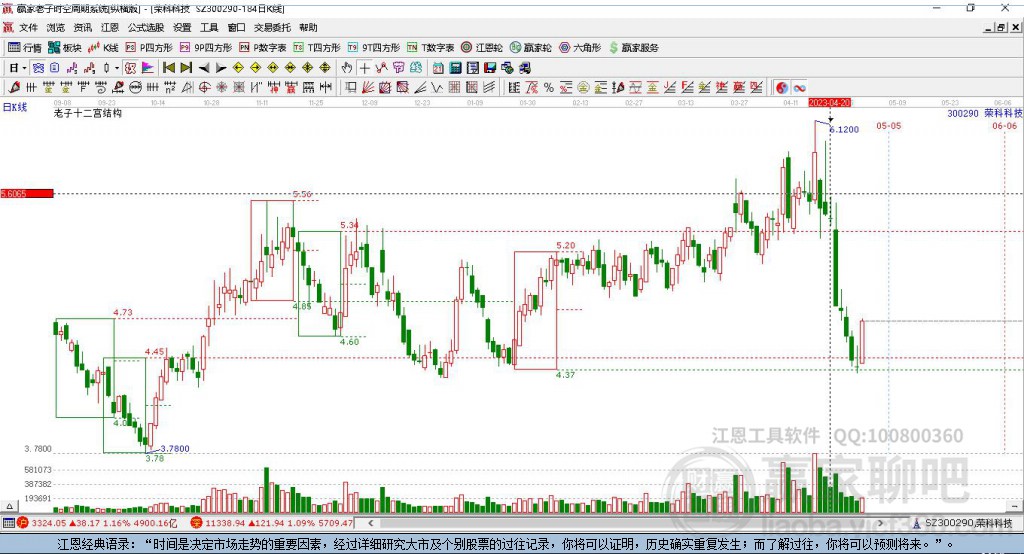The image size is (1024, 554).
Task: Open the 江恩 menu
Action: [x=110, y=27]
